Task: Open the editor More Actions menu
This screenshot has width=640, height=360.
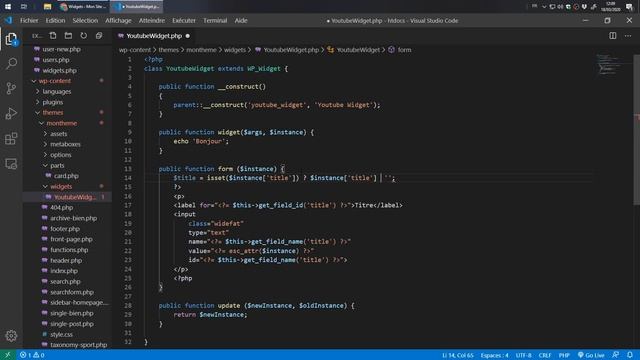Action: pos(628,36)
